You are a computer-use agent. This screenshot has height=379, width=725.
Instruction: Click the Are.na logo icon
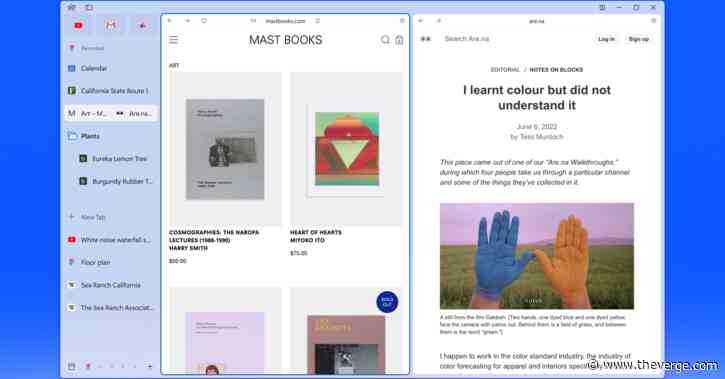[x=425, y=39]
